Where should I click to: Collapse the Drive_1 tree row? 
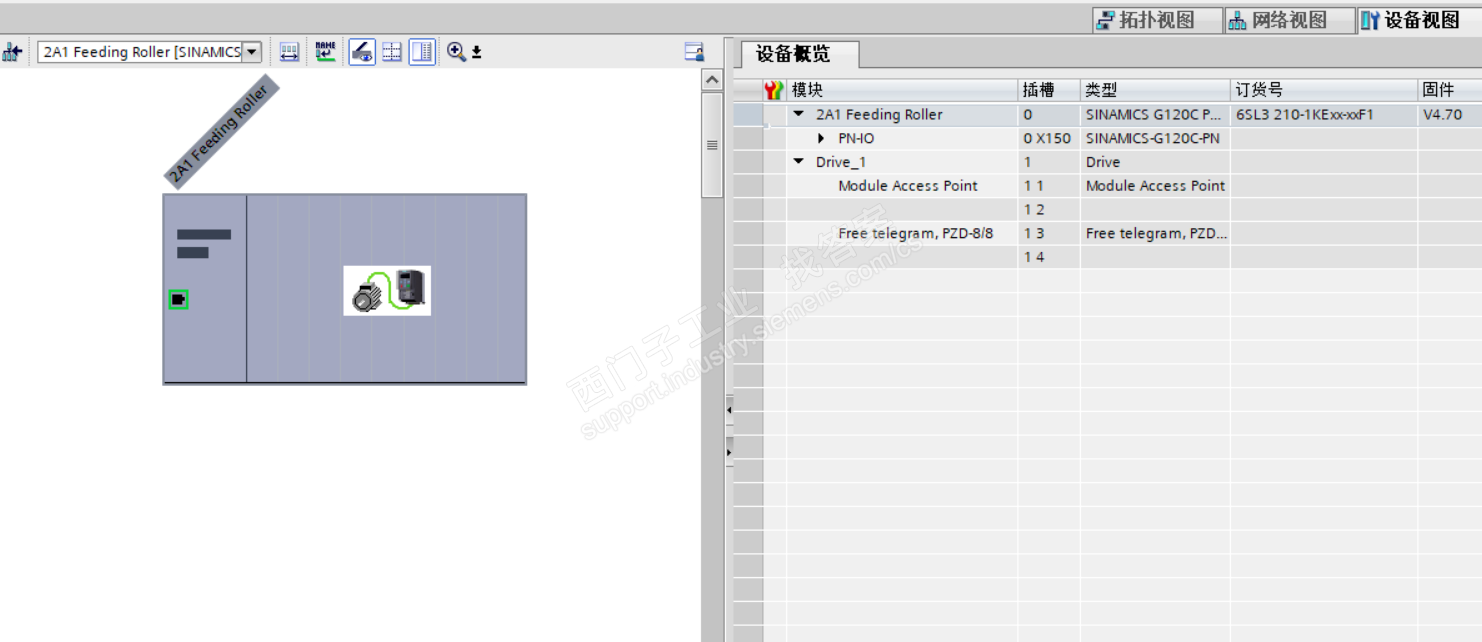click(798, 162)
